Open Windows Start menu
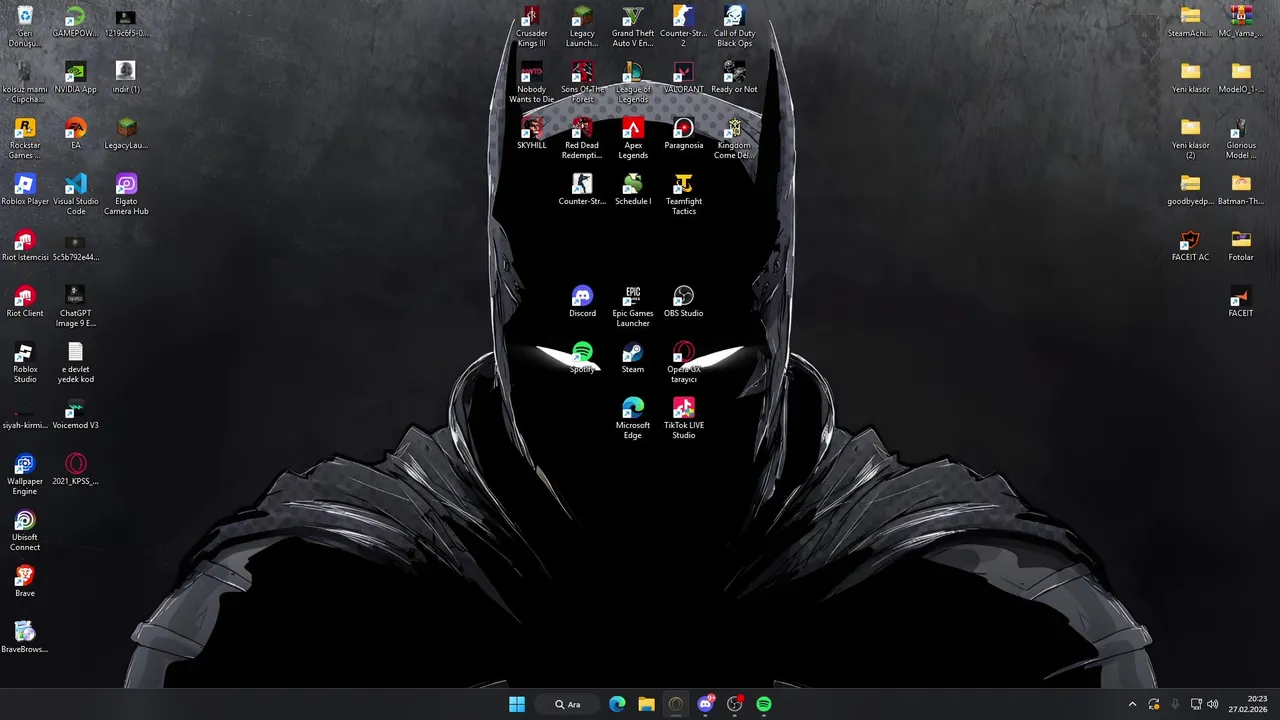The height and width of the screenshot is (720, 1280). [x=517, y=704]
